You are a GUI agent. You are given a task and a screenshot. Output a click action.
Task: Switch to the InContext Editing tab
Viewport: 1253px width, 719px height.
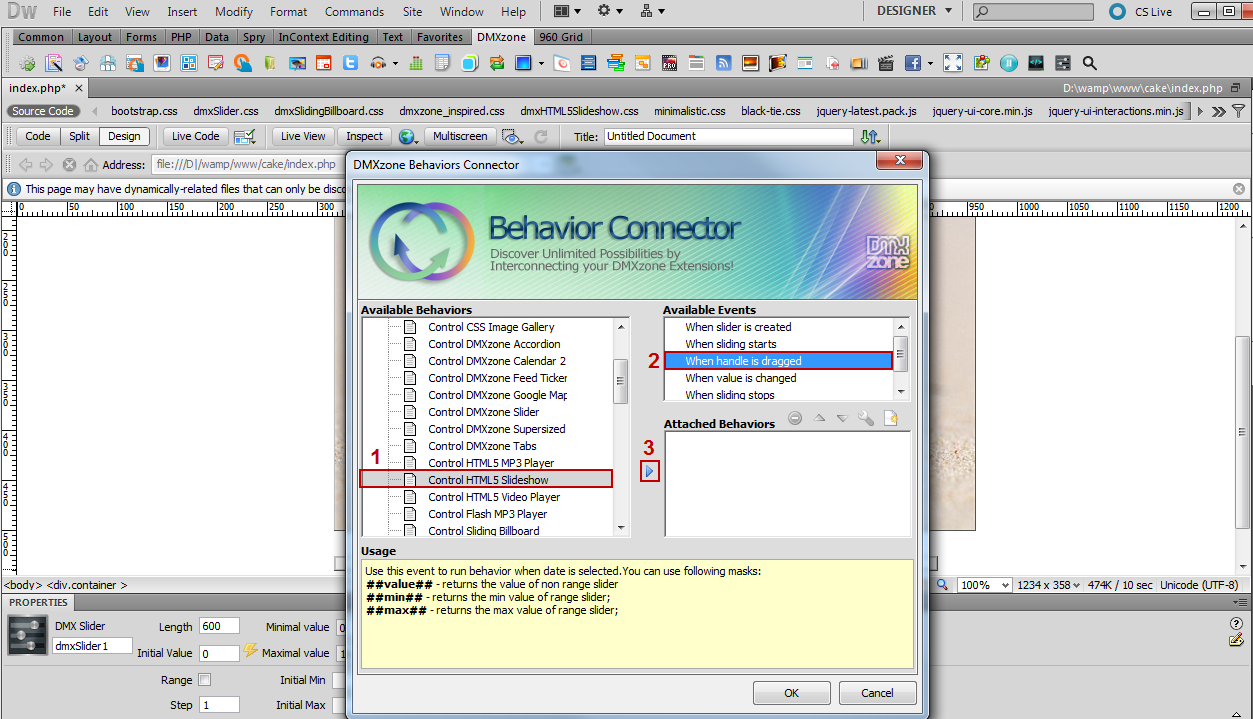(323, 37)
